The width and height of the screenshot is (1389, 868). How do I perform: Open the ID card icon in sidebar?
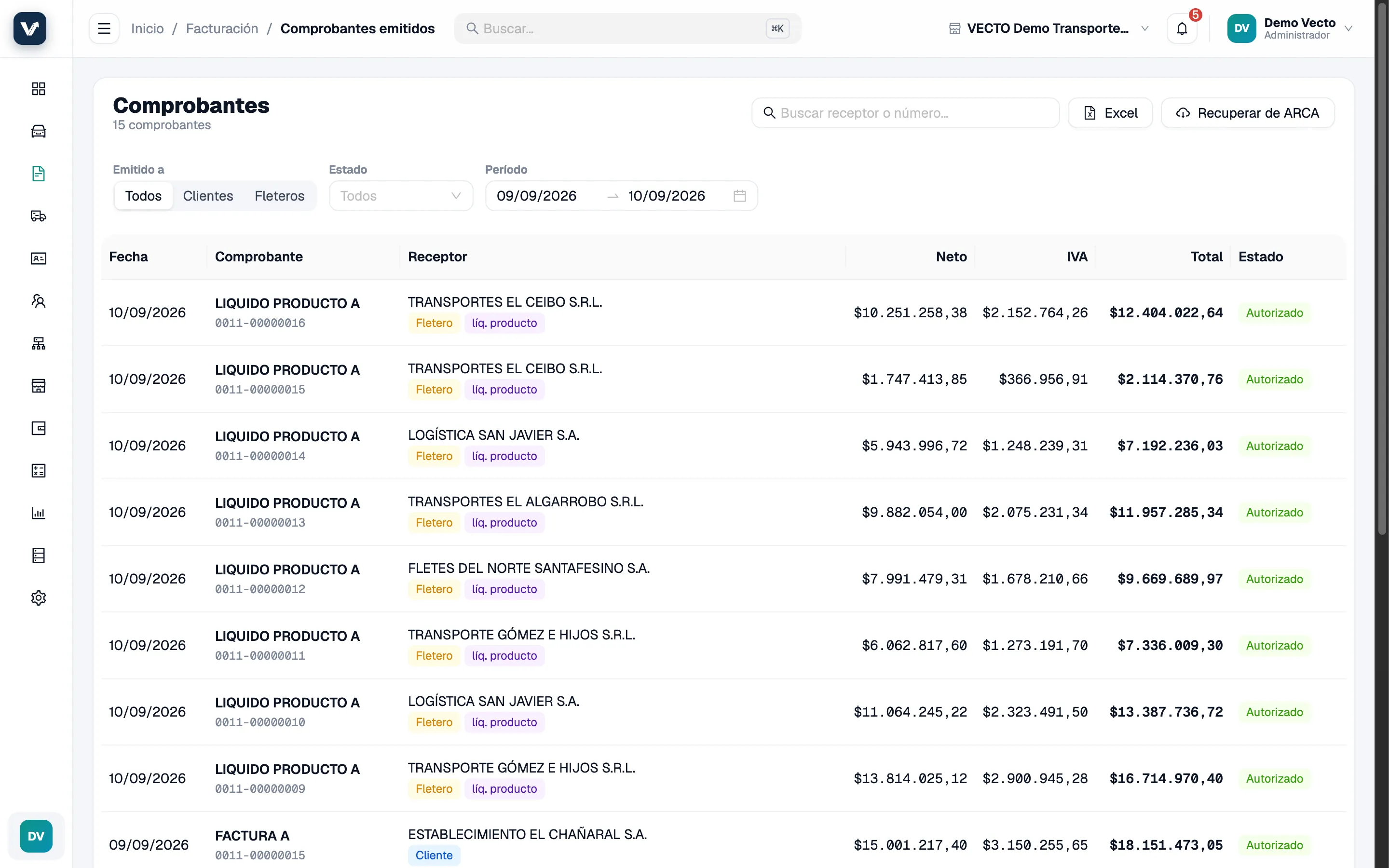click(39, 258)
